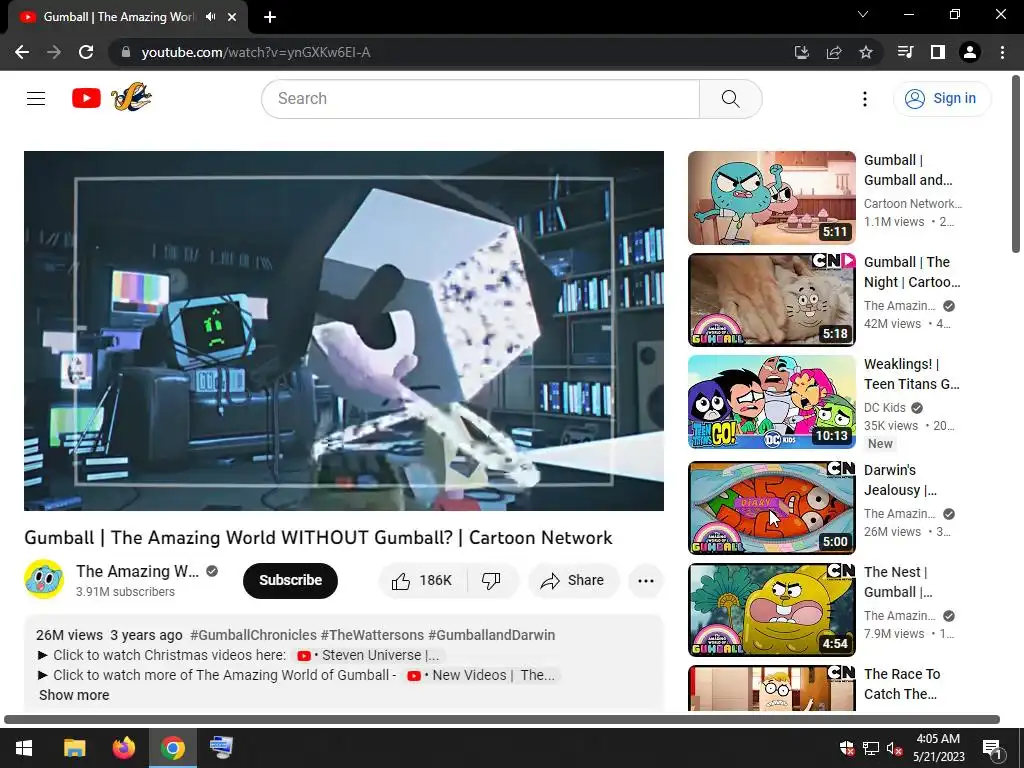Share this Gumball video
Image resolution: width=1024 pixels, height=768 pixels.
pos(573,581)
